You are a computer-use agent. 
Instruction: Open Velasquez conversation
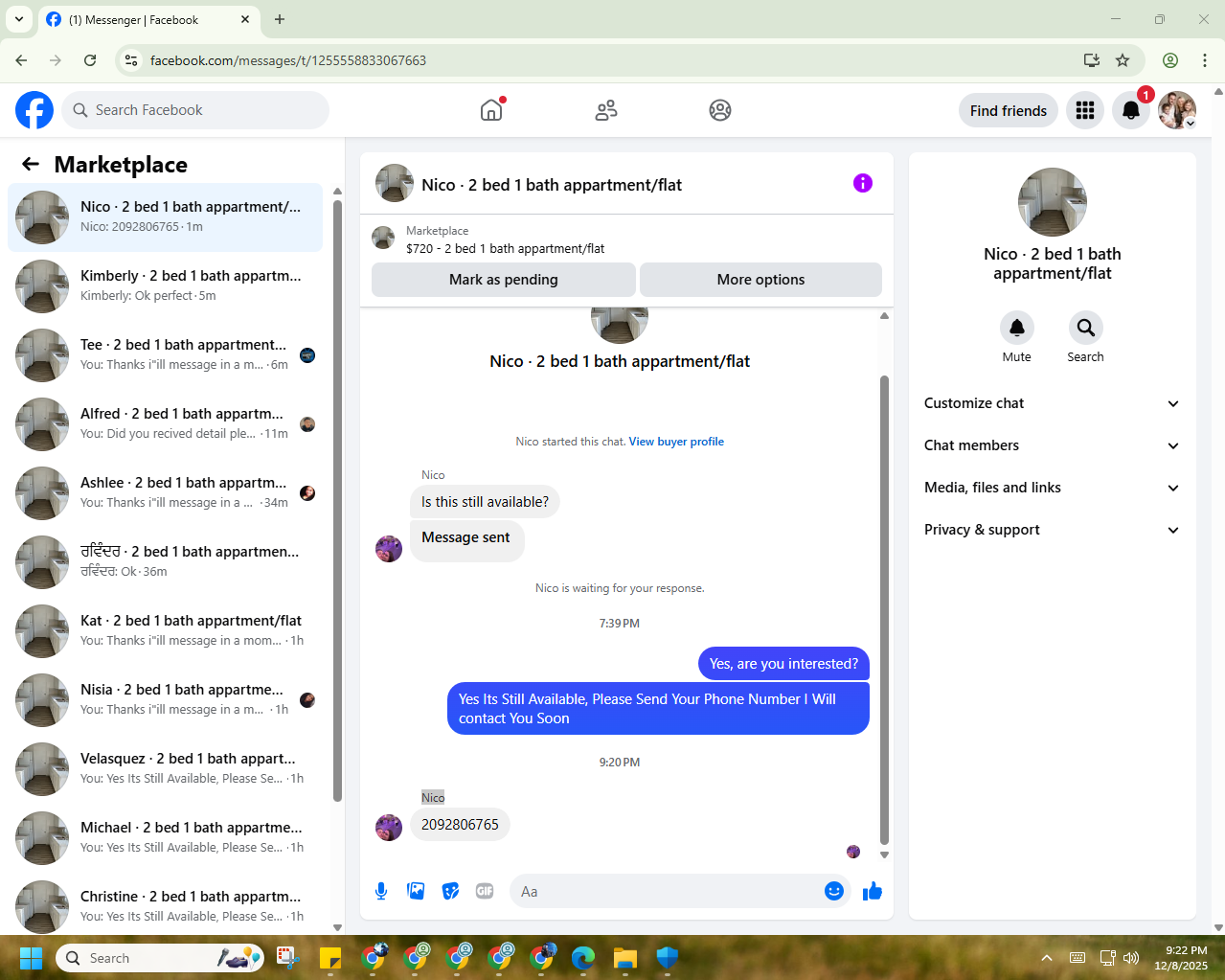point(165,769)
